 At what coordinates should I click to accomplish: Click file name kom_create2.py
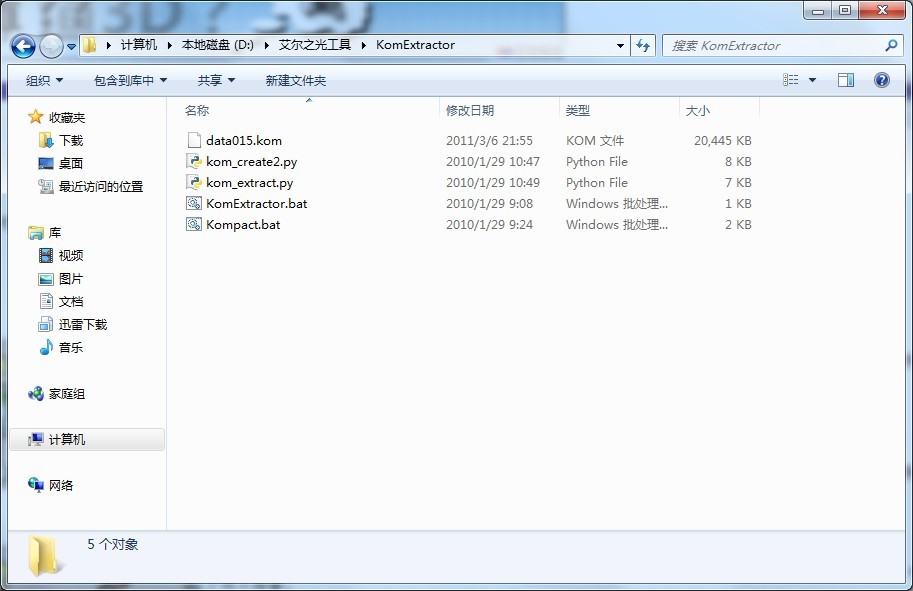[x=252, y=161]
